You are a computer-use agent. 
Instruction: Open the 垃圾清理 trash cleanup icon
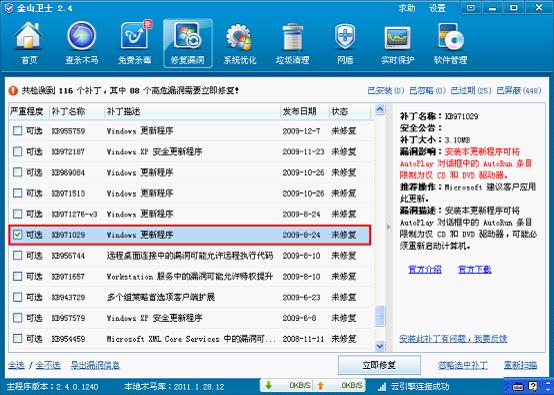(293, 43)
